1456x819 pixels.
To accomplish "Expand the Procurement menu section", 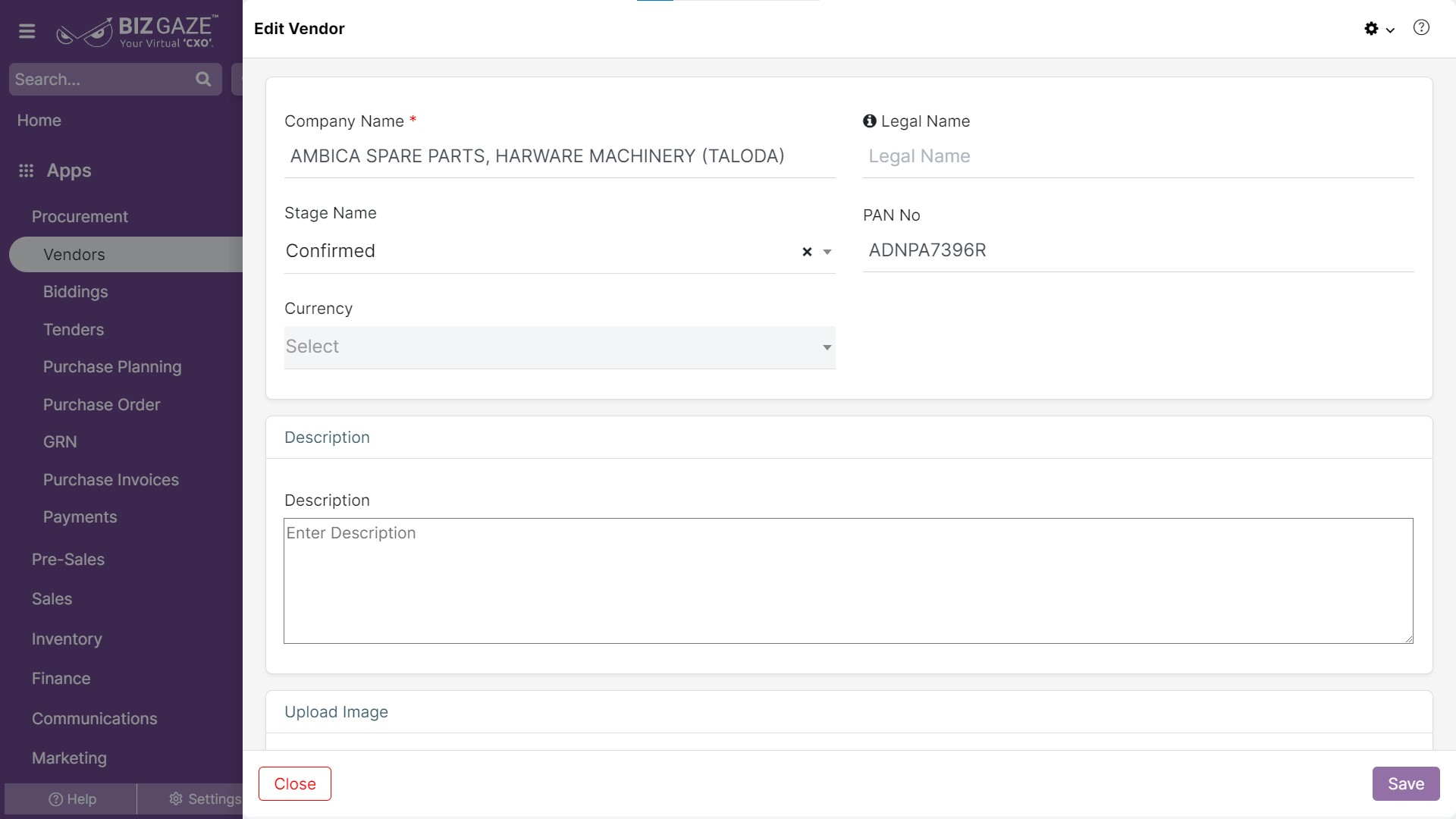I will [80, 217].
